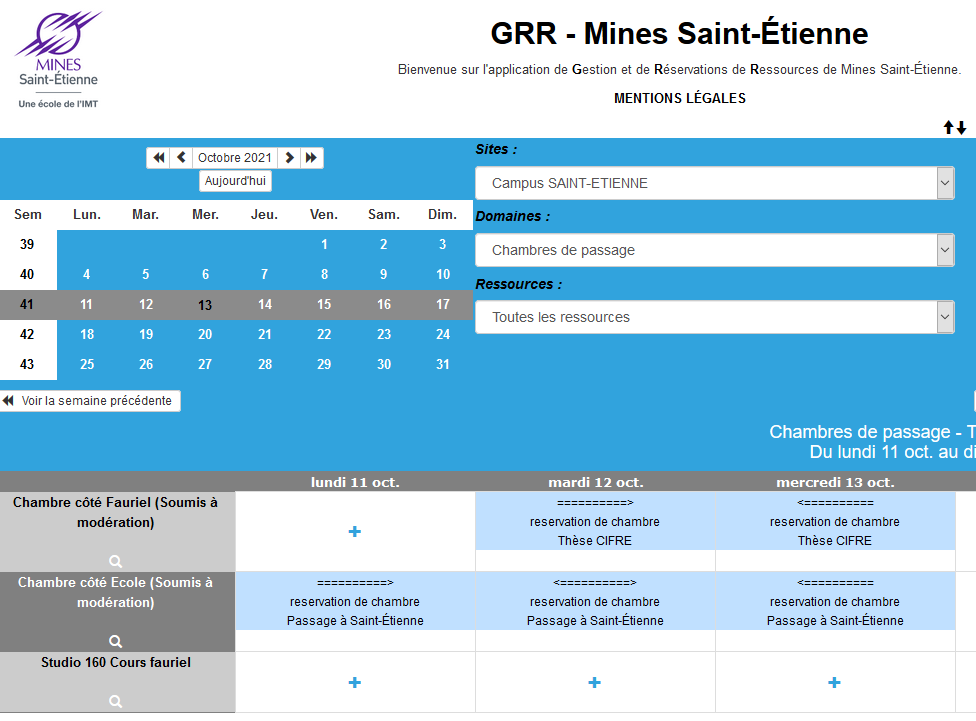The image size is (976, 721).
Task: Open mercredi 13 oct. day column header
Action: (x=835, y=483)
